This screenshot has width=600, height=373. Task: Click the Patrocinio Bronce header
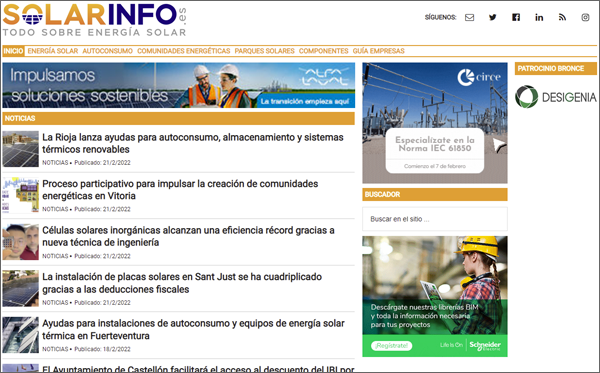pyautogui.click(x=556, y=68)
